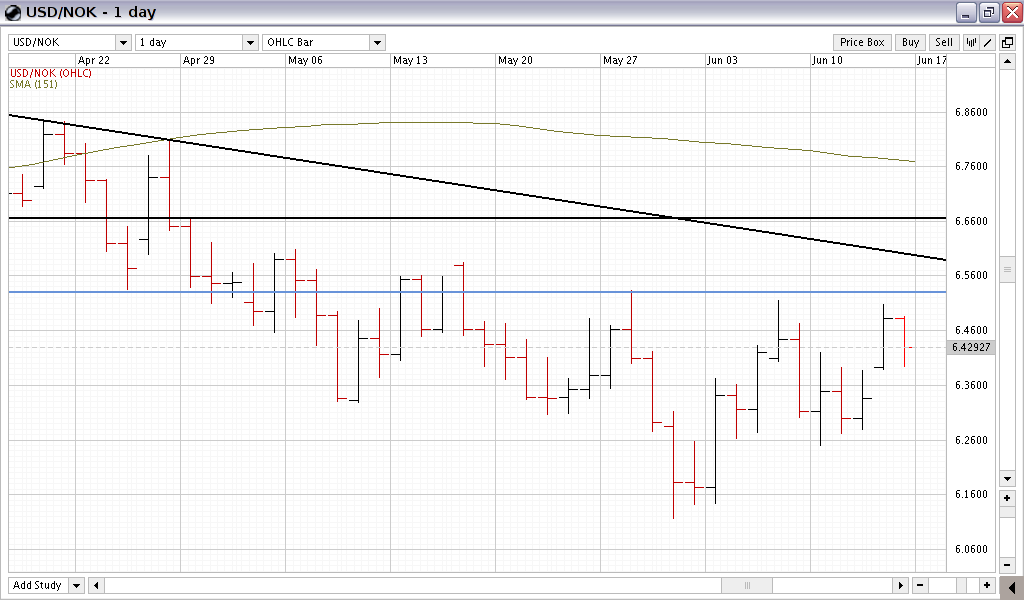Zoom in price scale with right plus

(x=1007, y=498)
